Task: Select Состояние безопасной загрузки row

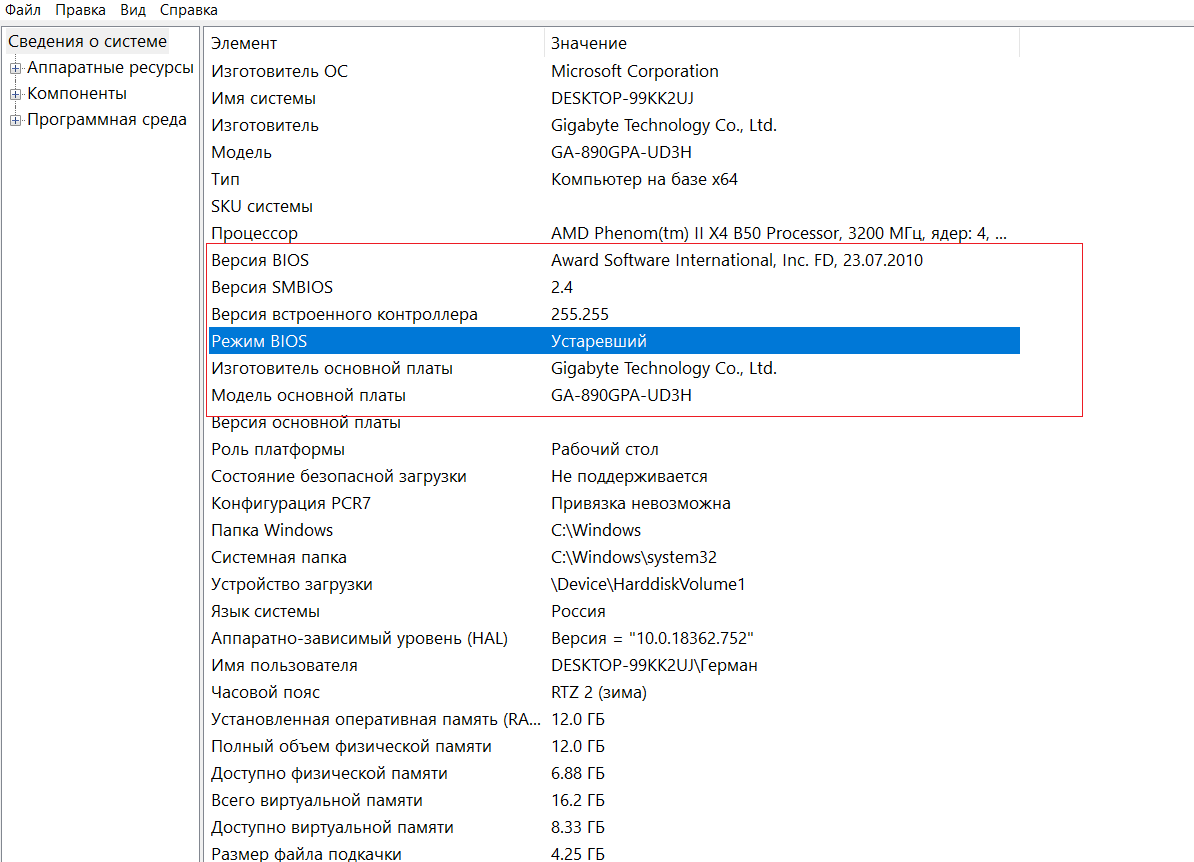Action: (614, 477)
